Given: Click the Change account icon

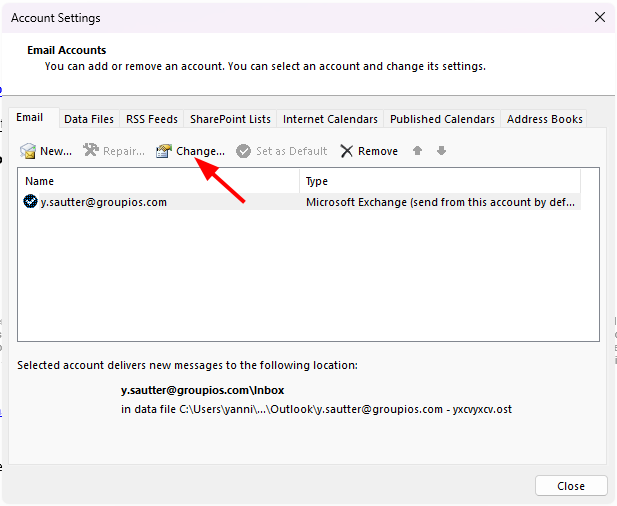Looking at the screenshot, I should (x=164, y=151).
